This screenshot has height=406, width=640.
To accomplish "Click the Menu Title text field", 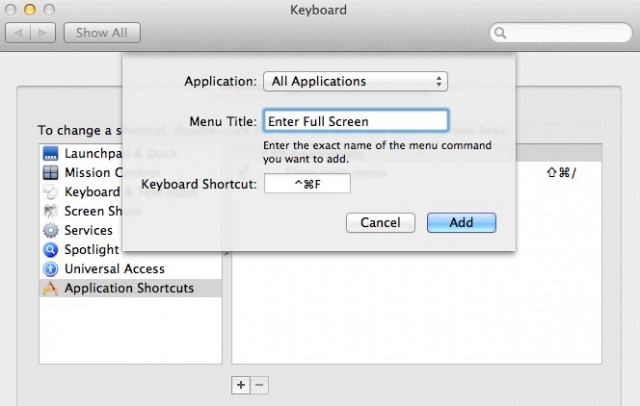I will (x=354, y=121).
